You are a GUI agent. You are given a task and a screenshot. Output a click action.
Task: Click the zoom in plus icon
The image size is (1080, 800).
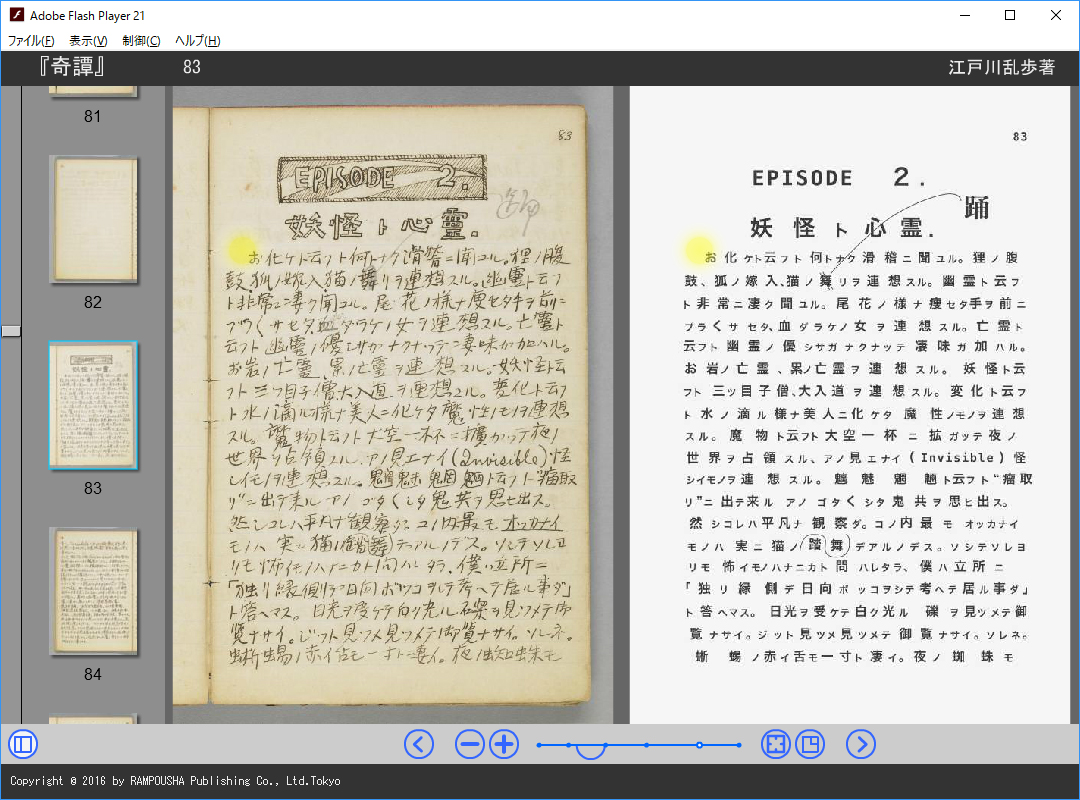504,744
